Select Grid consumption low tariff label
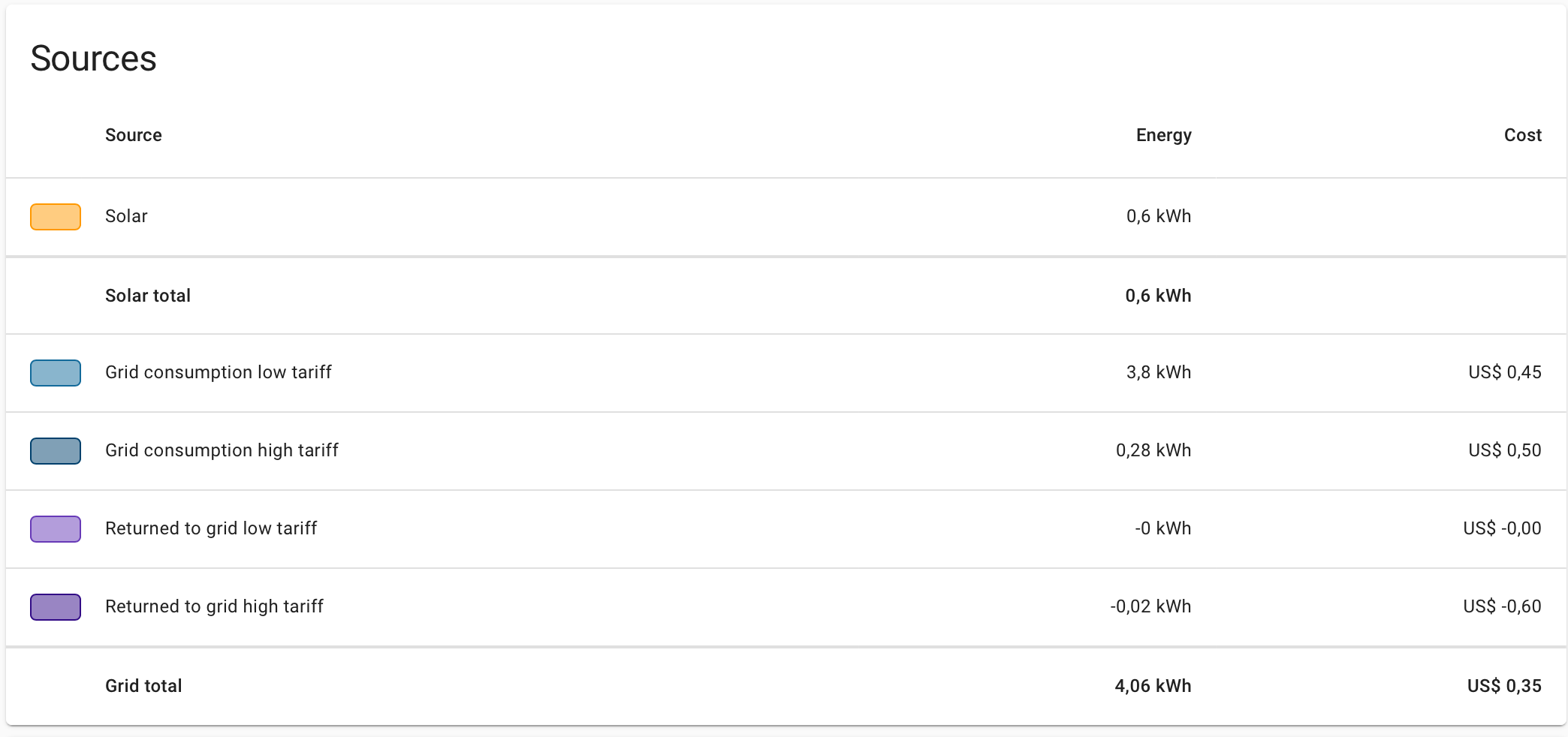This screenshot has height=737, width=1568. [219, 372]
